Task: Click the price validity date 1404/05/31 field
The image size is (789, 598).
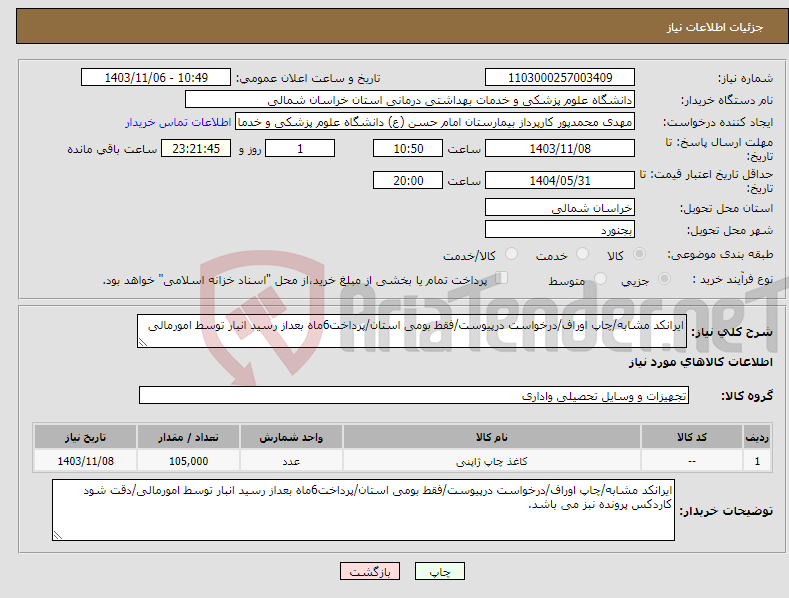Action: [x=560, y=180]
